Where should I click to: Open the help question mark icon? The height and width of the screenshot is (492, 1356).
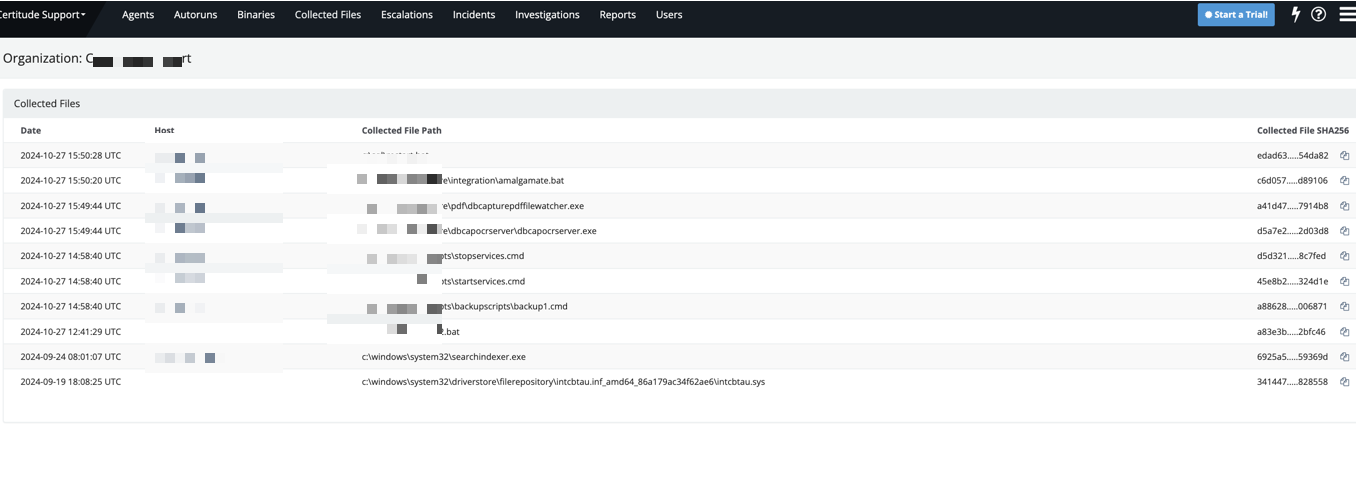pos(1318,15)
